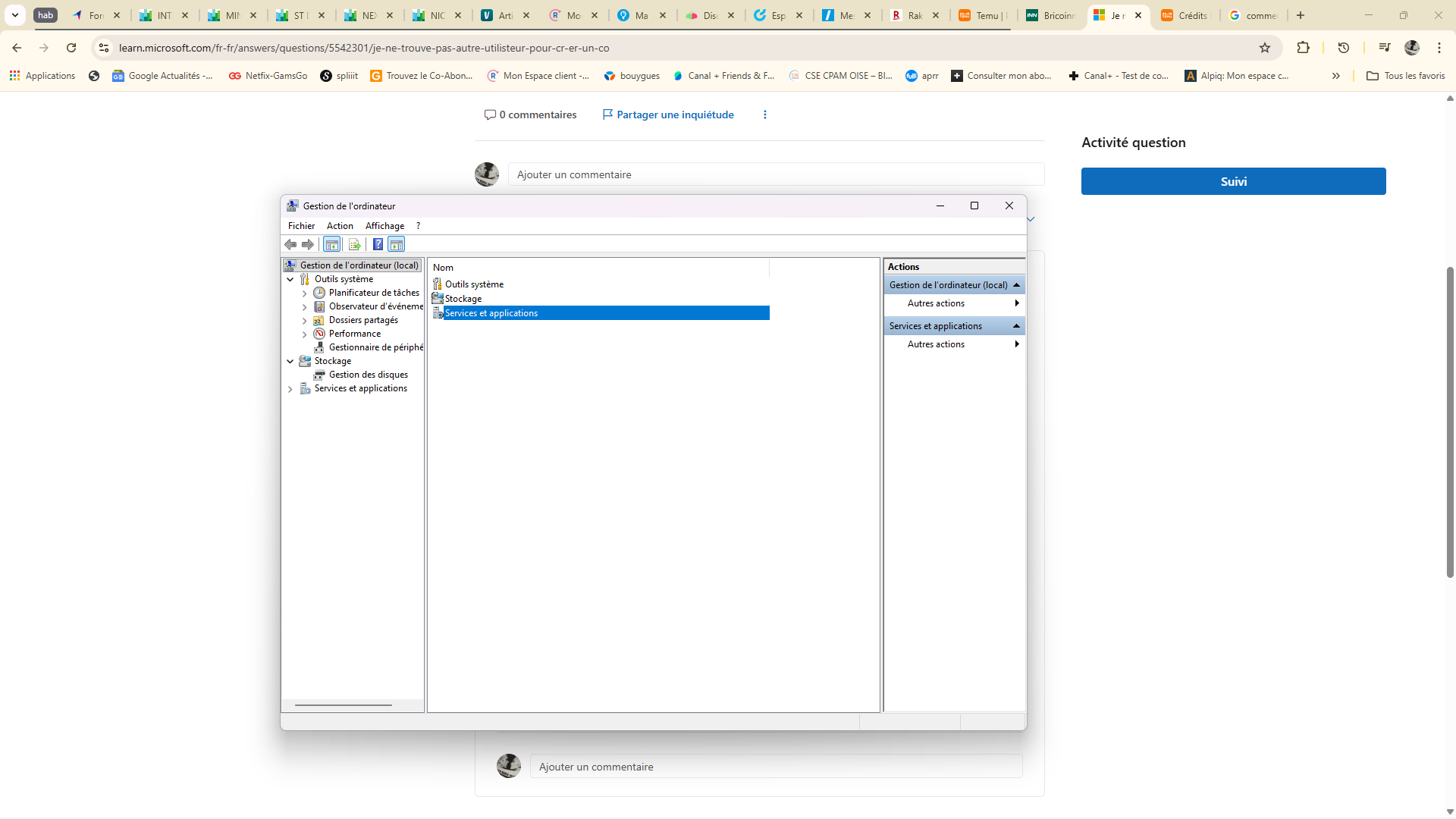Screen dimensions: 1456x819
Task: Collapse the Outils système tree node
Action: coord(290,279)
